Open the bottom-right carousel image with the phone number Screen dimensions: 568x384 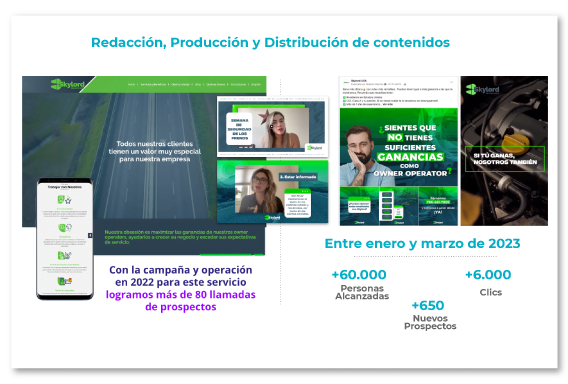pos(438,206)
